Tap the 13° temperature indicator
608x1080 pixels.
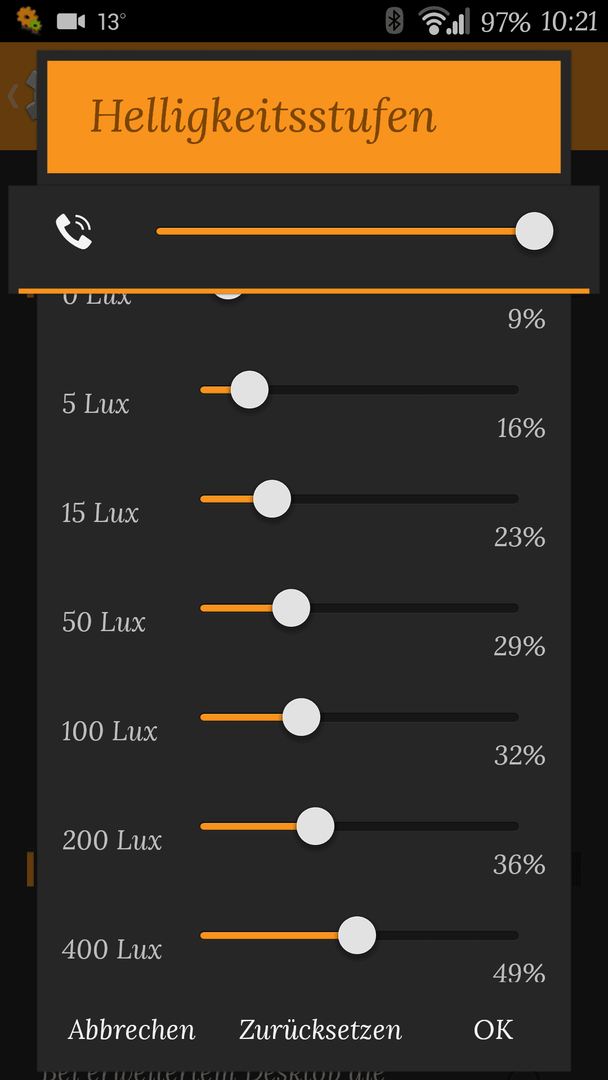tap(112, 22)
